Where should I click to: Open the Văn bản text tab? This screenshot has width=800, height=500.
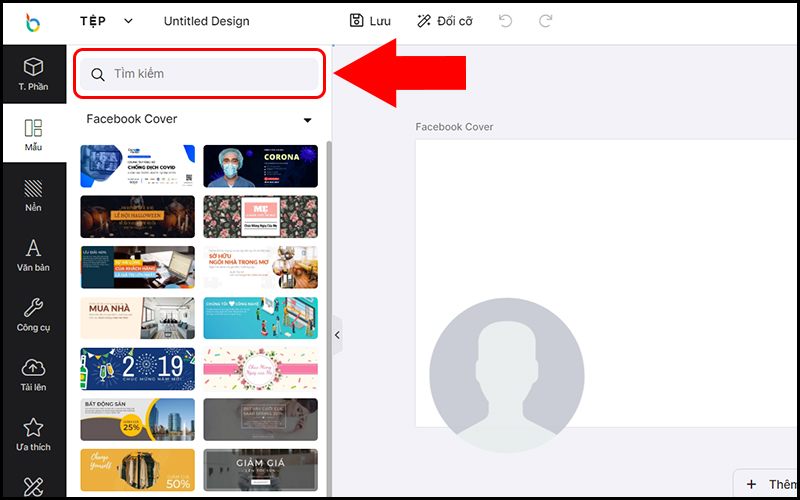[x=34, y=255]
